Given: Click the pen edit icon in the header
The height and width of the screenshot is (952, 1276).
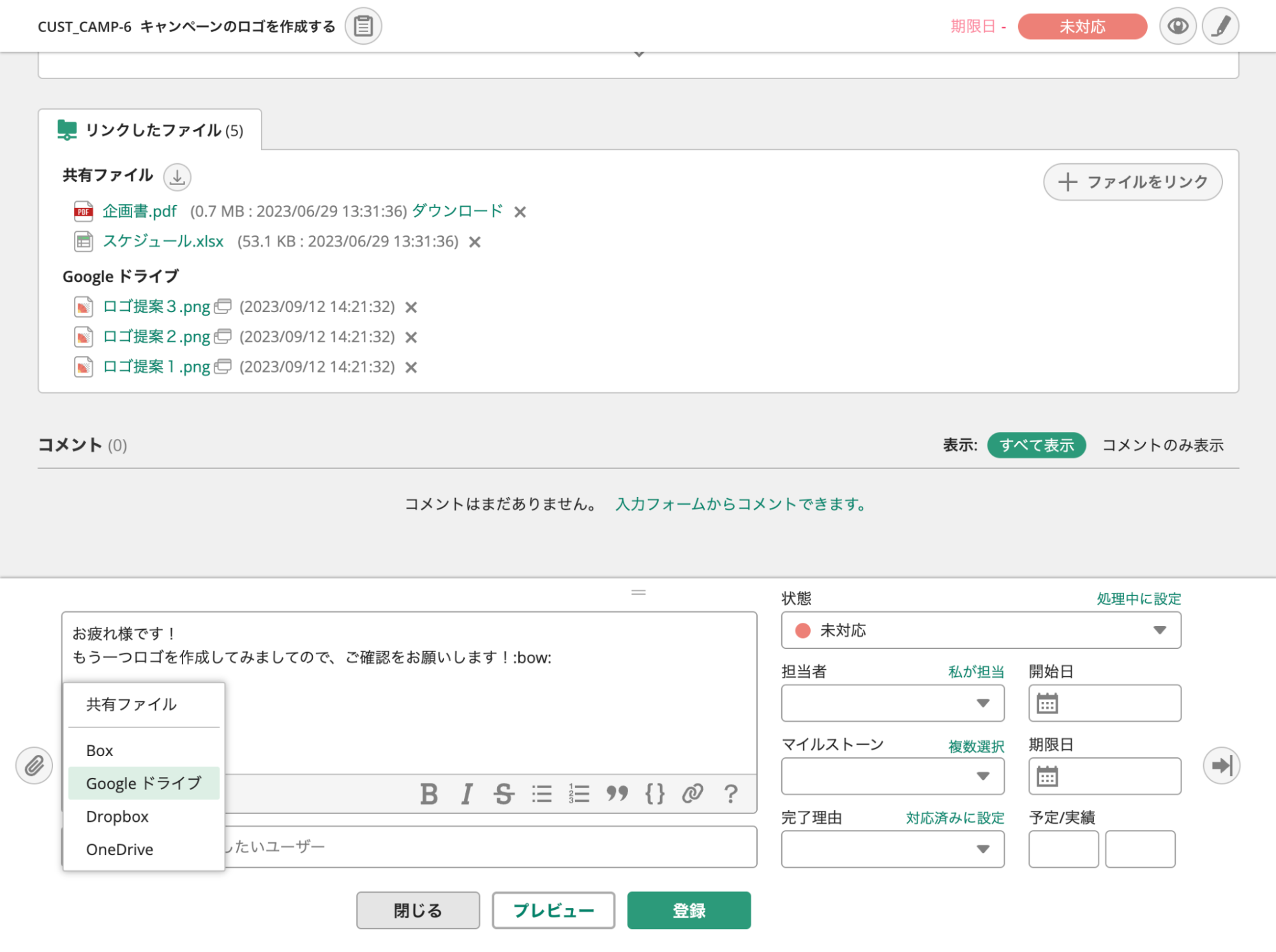Looking at the screenshot, I should 1220,26.
